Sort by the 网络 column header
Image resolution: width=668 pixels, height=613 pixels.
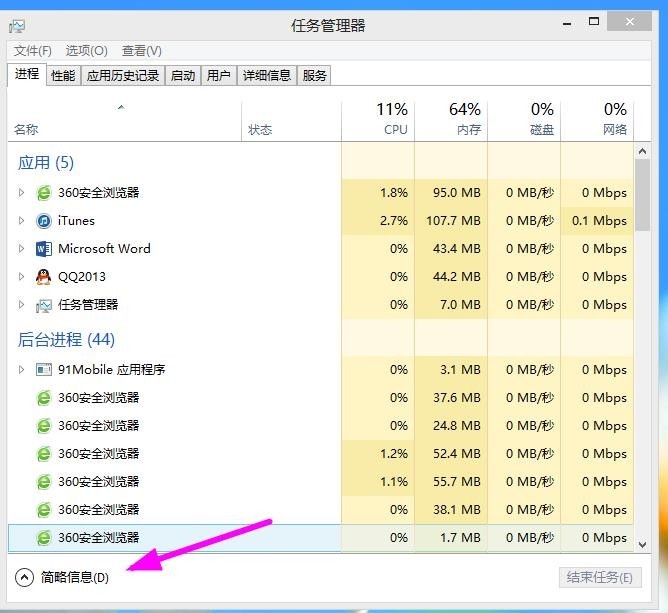tap(597, 121)
